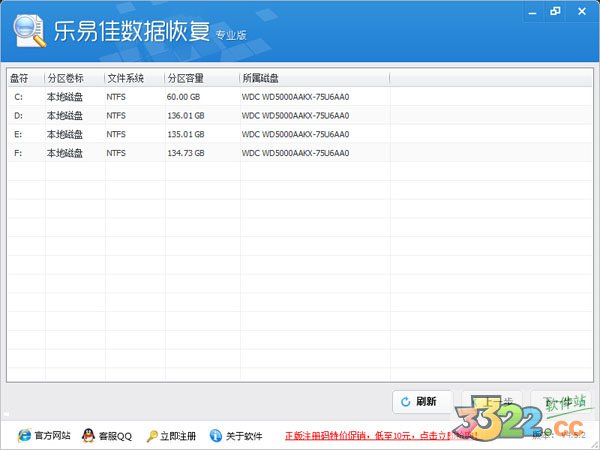The width and height of the screenshot is (600, 450).
Task: Click the 136.01 GB capacity cell
Action: click(186, 116)
